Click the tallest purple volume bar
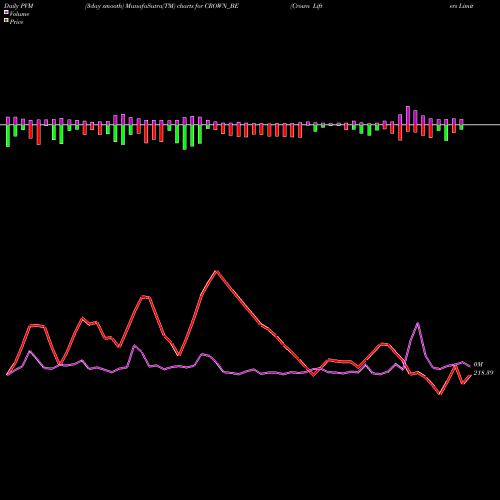Screen dimensions: 500x500 coord(408,116)
